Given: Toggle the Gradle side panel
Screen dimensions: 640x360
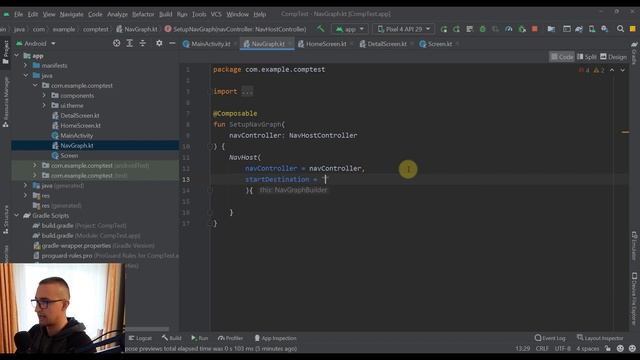Looking at the screenshot, I should [x=634, y=52].
